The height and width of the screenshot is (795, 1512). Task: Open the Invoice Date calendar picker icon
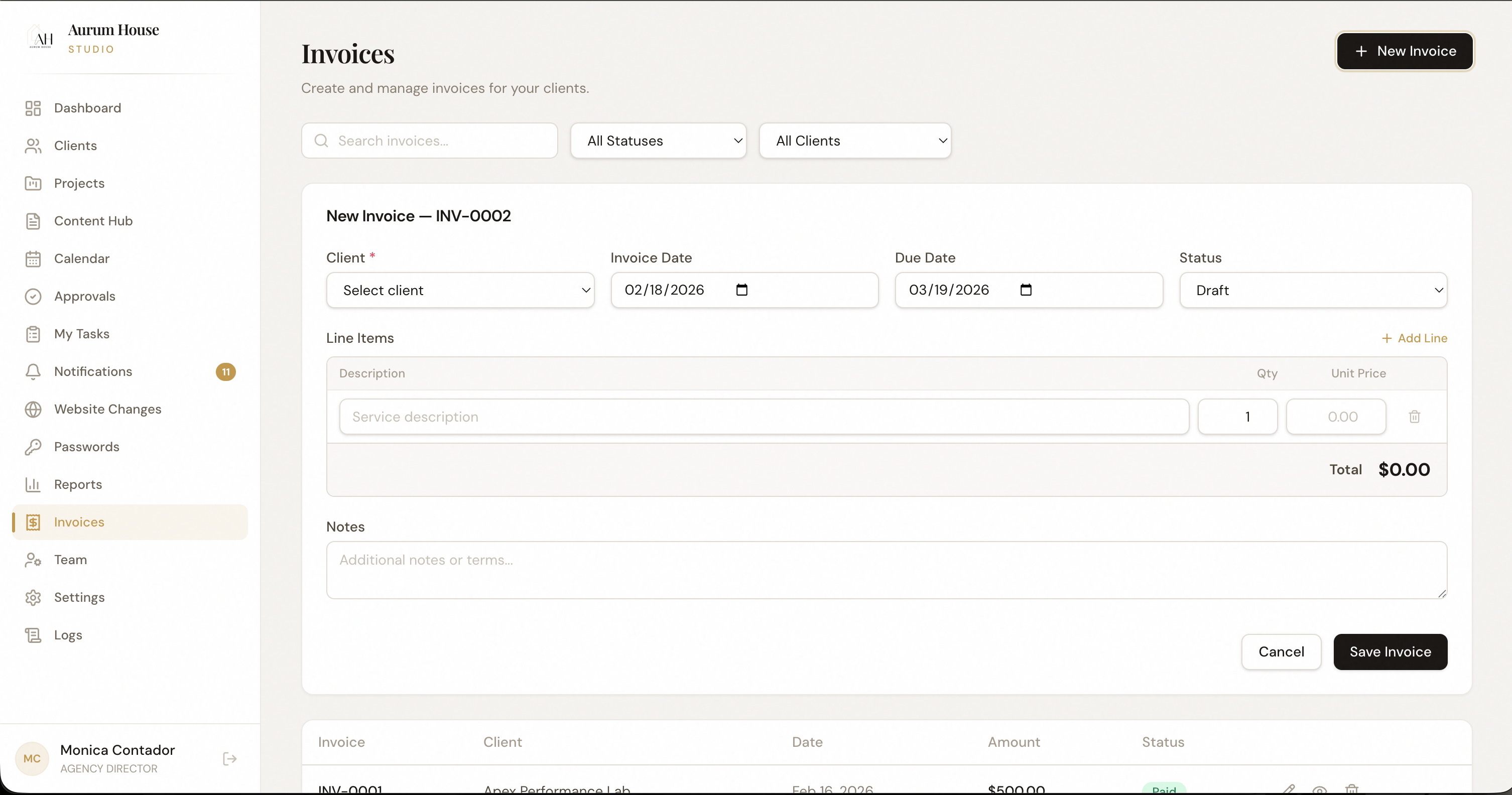pos(741,289)
